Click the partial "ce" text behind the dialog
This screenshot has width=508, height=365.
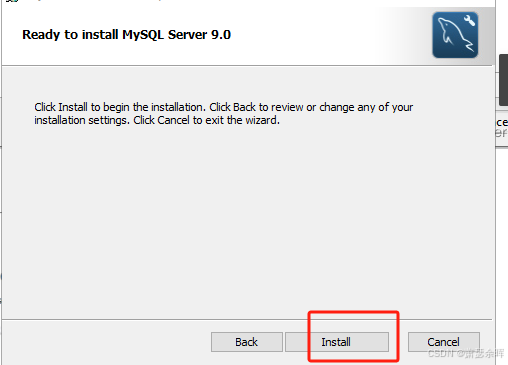click(502, 122)
